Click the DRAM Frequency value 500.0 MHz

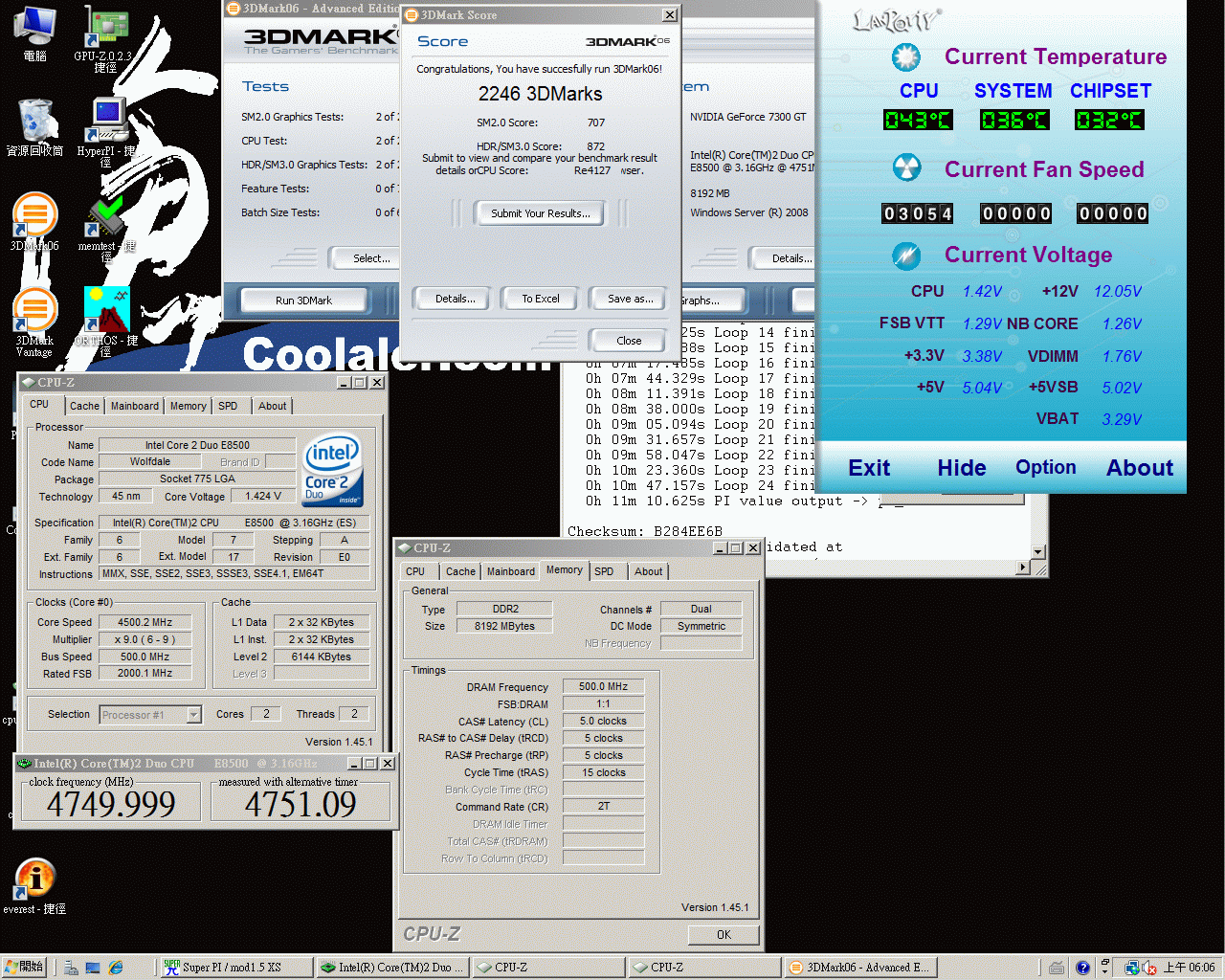(x=603, y=686)
